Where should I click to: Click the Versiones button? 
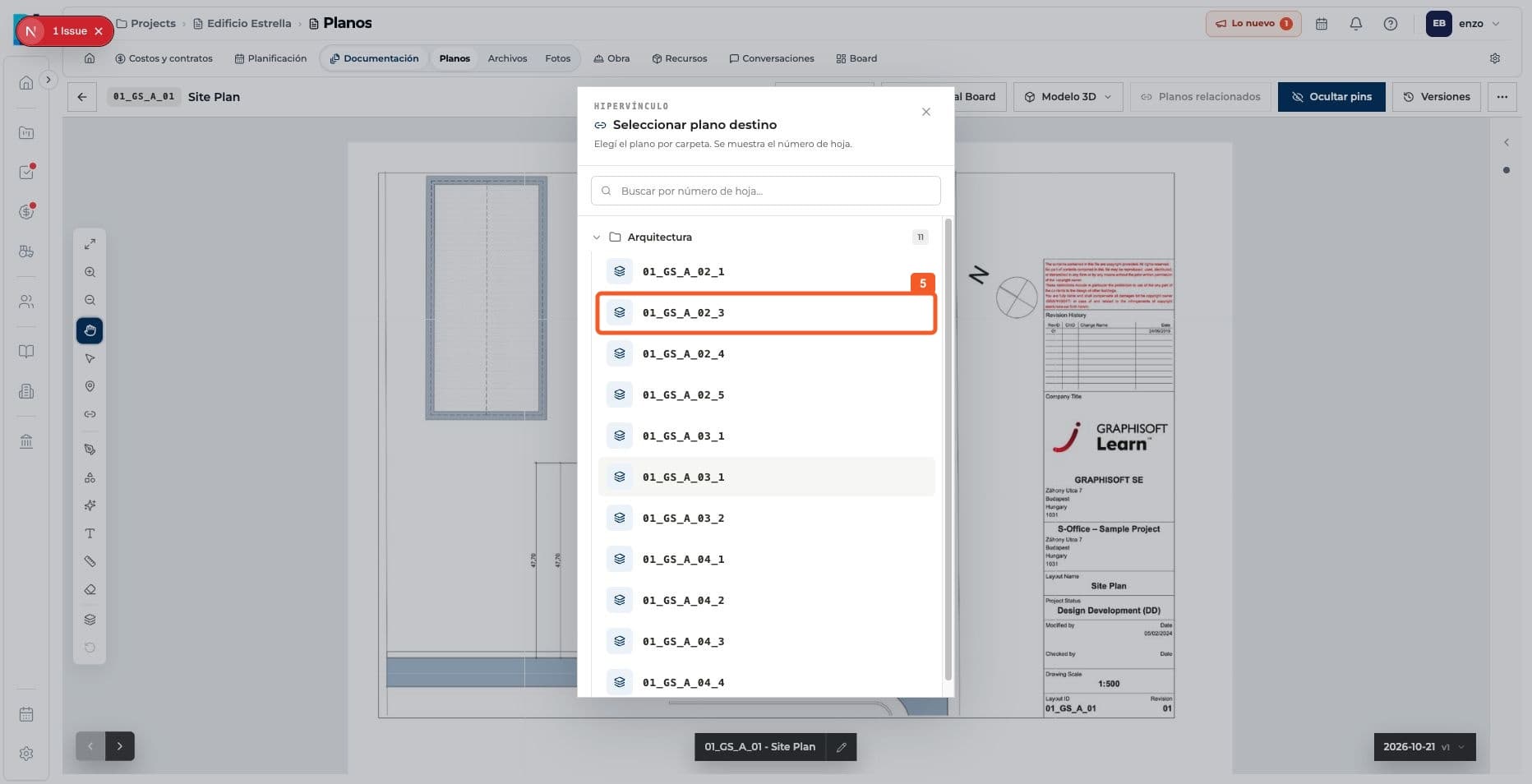1437,97
